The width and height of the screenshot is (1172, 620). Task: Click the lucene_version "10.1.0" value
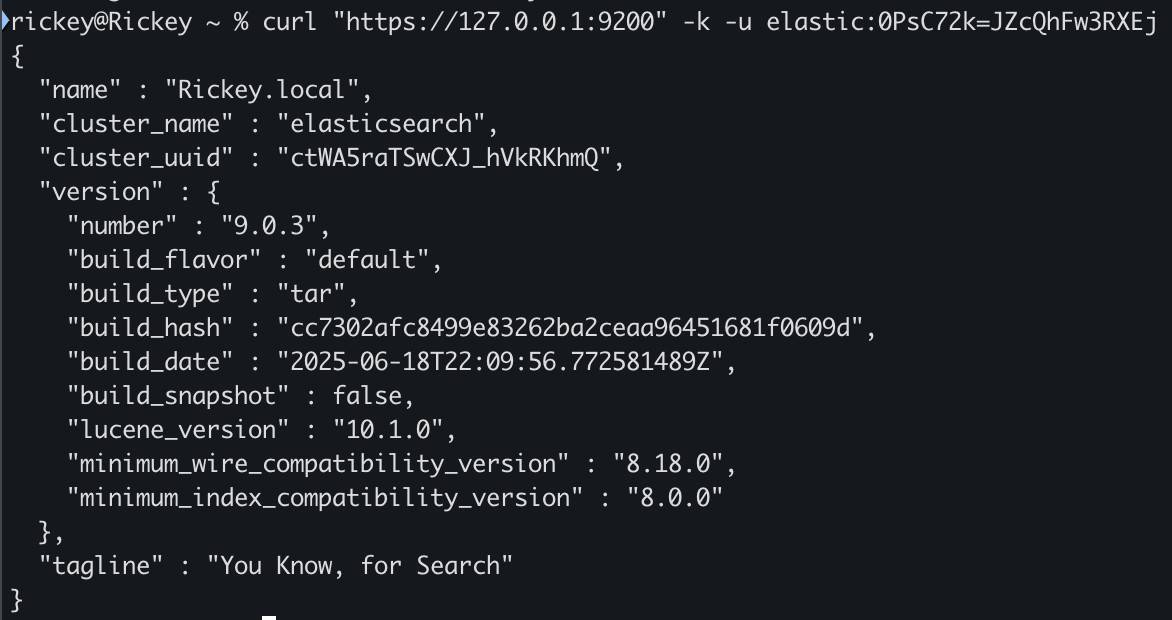tap(387, 429)
